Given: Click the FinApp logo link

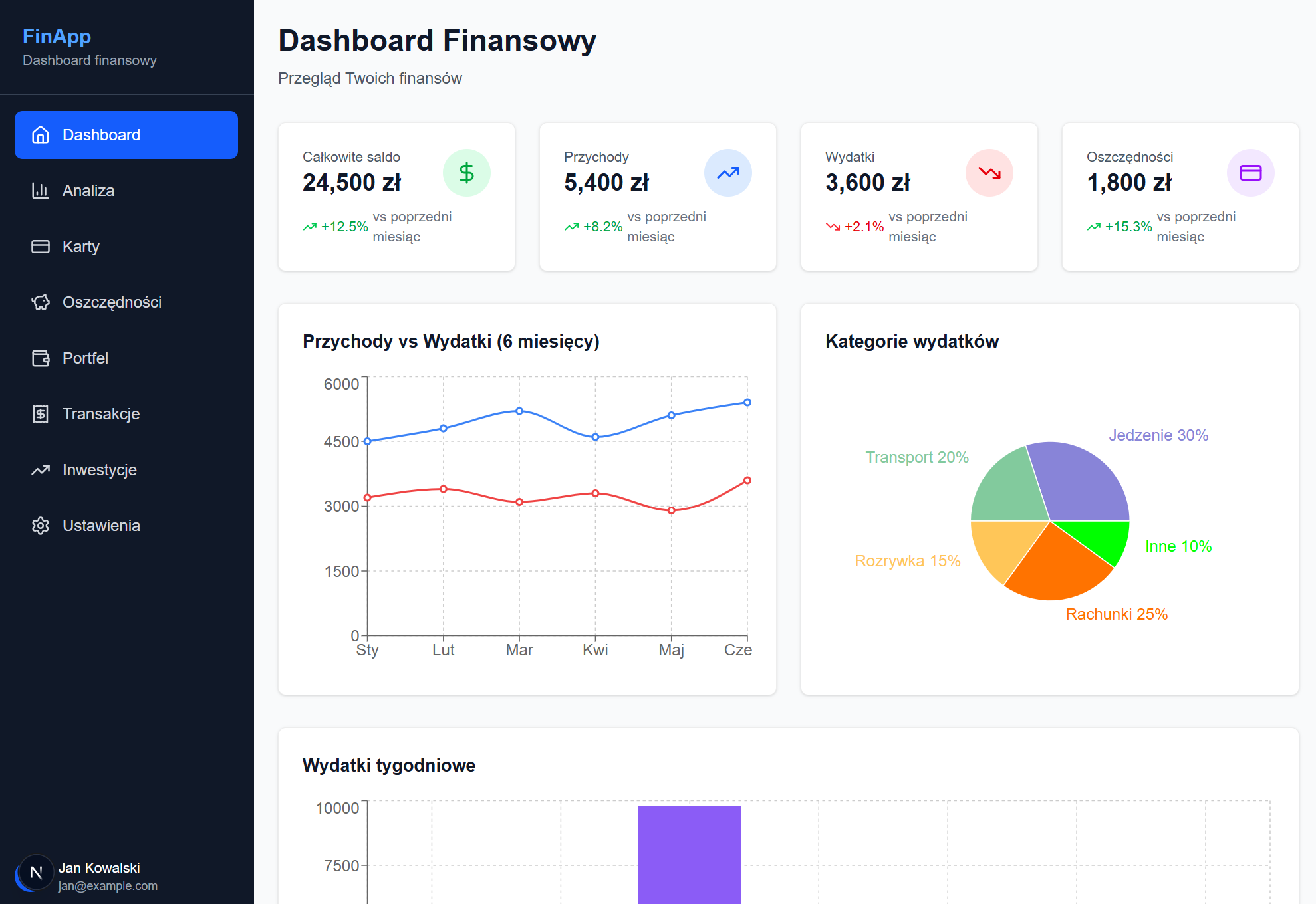Looking at the screenshot, I should pyautogui.click(x=57, y=36).
